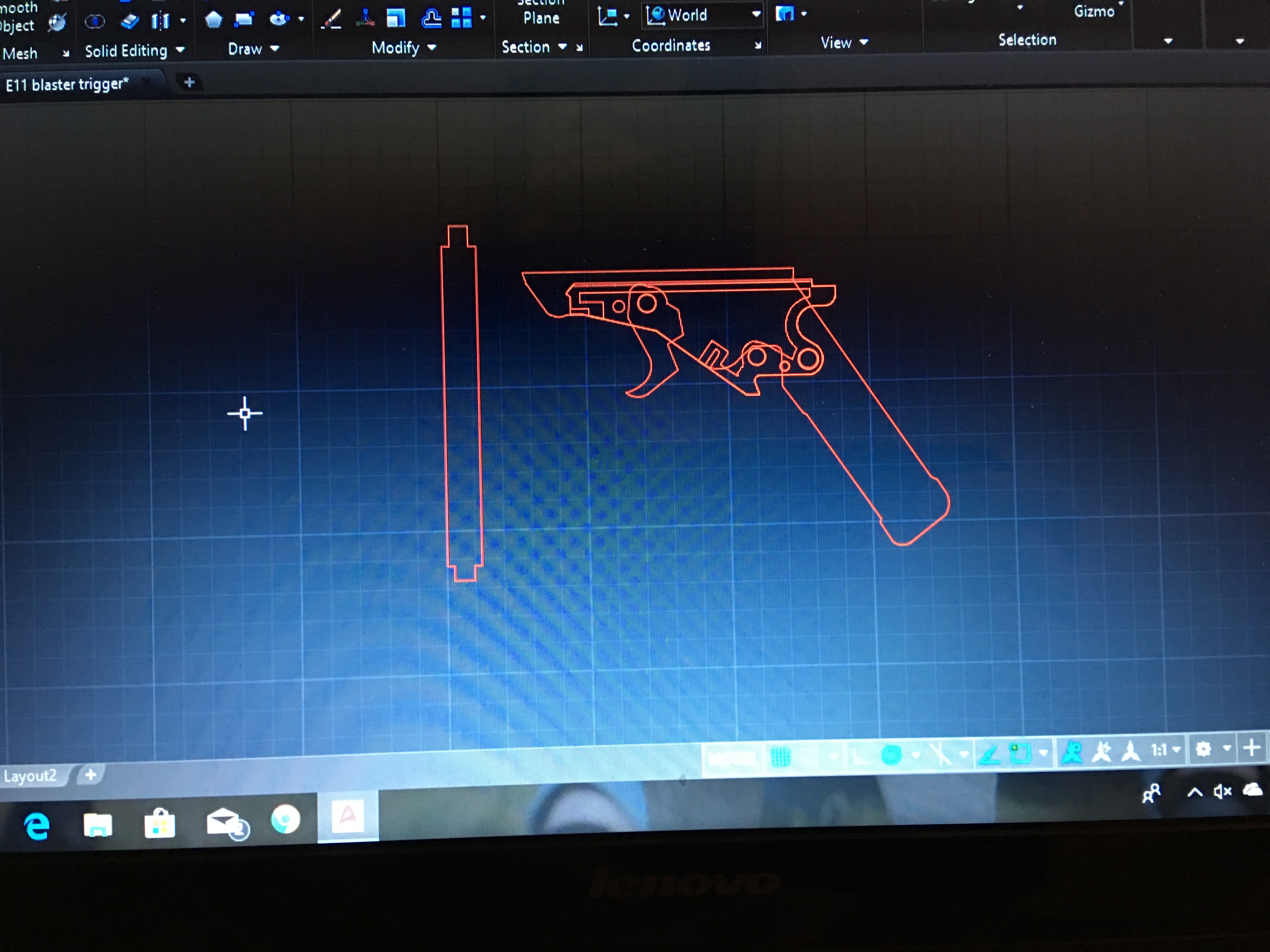
Task: Open the object snap settings arrow
Action: (x=1044, y=752)
